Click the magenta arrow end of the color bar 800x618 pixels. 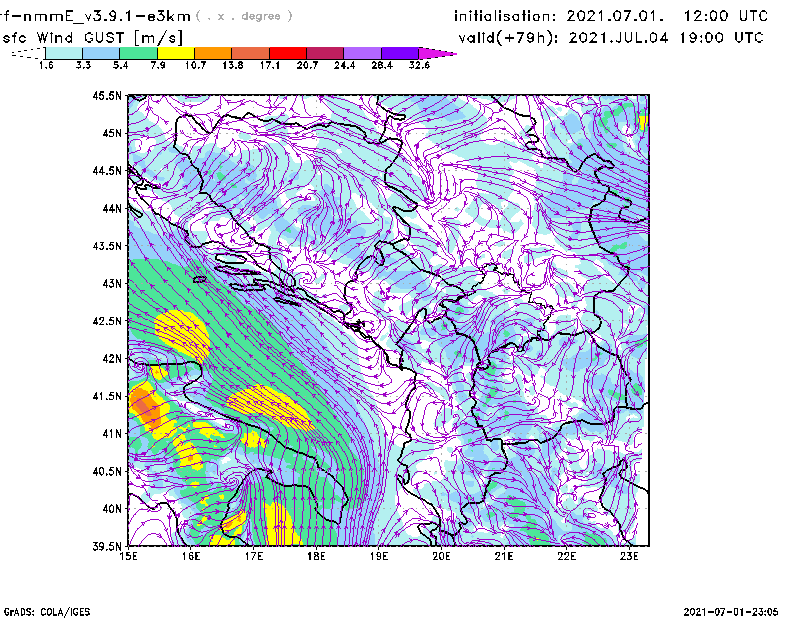437,53
